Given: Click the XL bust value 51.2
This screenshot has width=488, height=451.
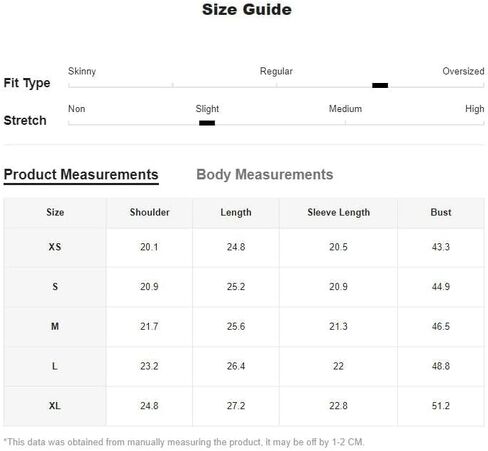Looking at the screenshot, I should pyautogui.click(x=441, y=406).
